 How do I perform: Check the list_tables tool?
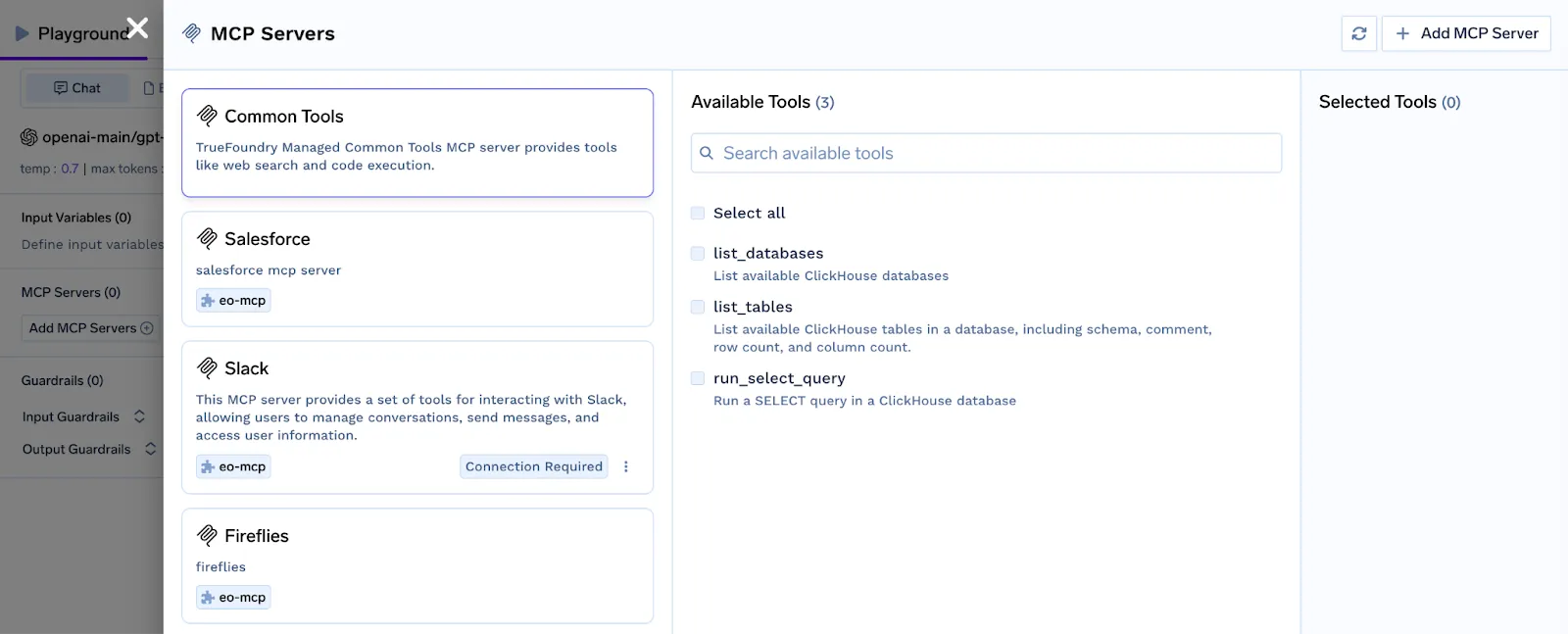[698, 307]
